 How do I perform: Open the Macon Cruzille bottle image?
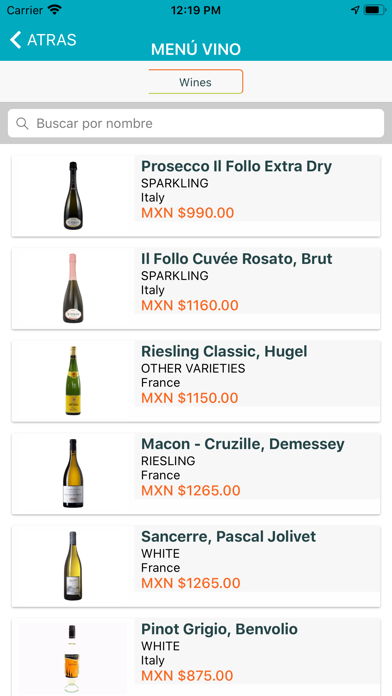tap(73, 473)
